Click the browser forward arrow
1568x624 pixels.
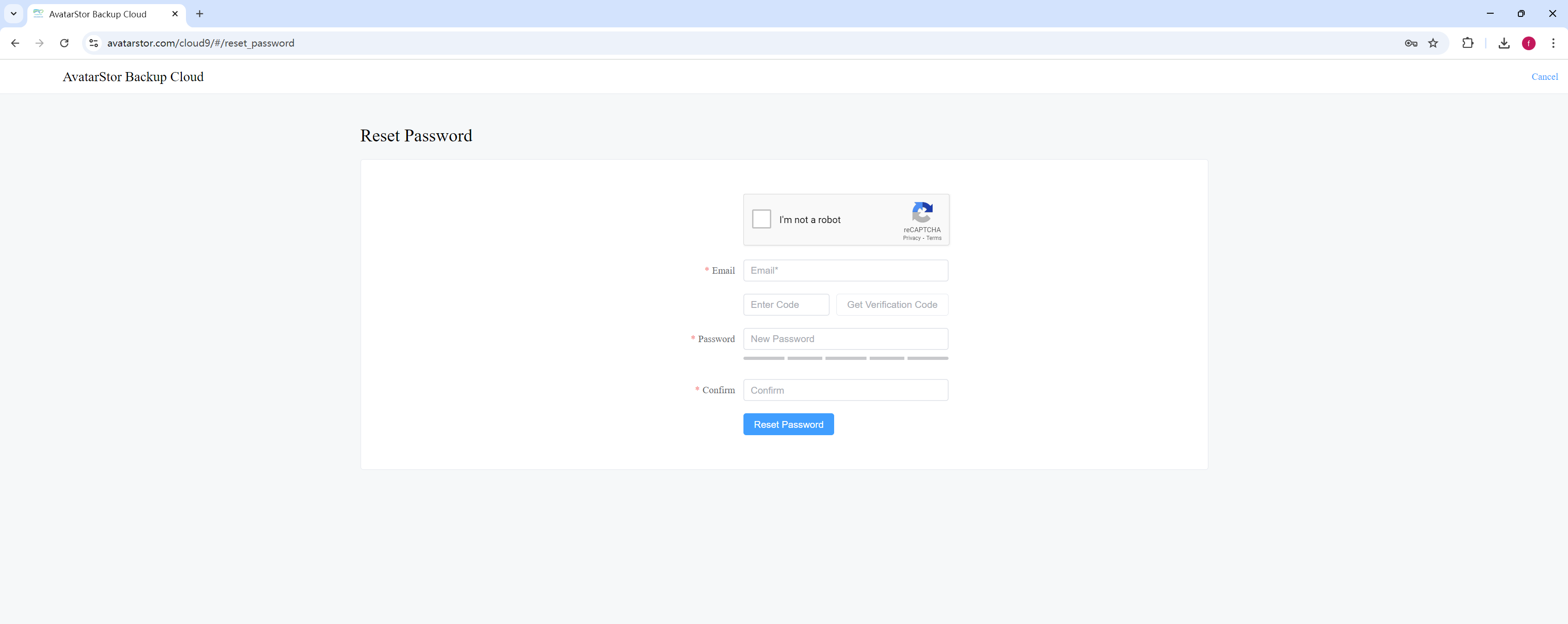pyautogui.click(x=40, y=43)
